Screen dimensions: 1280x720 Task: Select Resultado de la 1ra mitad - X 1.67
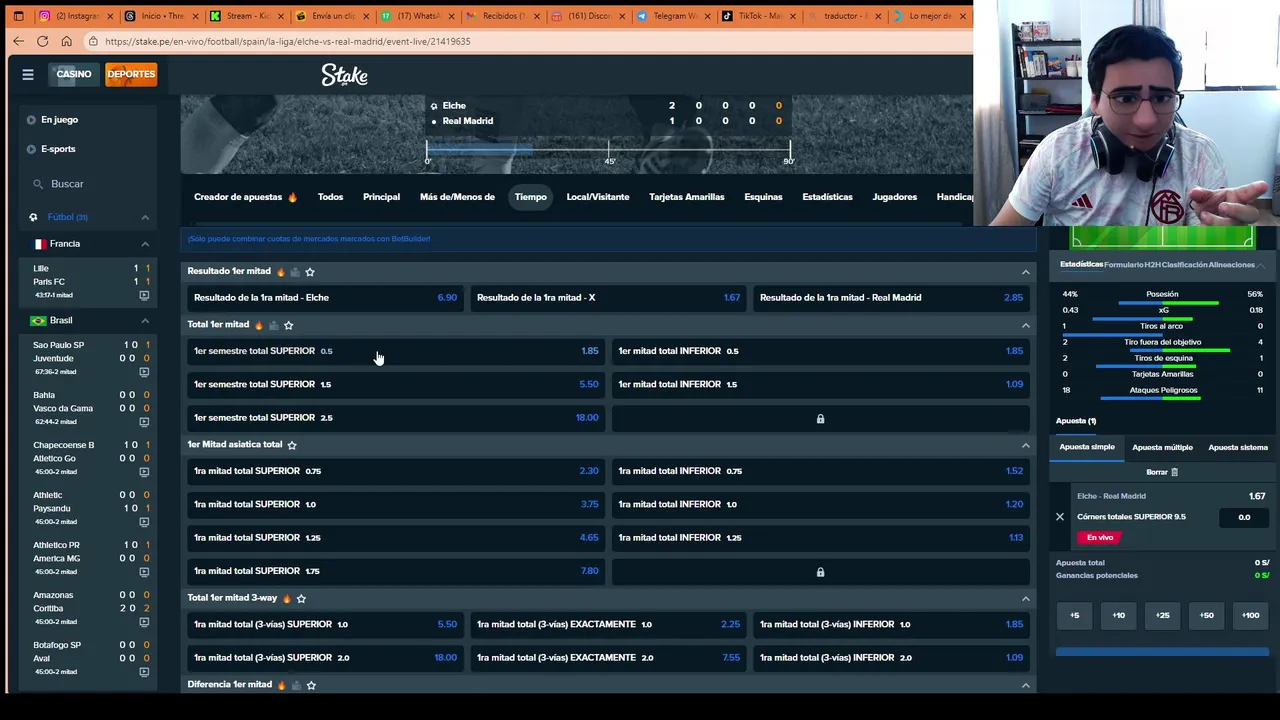[x=608, y=298]
